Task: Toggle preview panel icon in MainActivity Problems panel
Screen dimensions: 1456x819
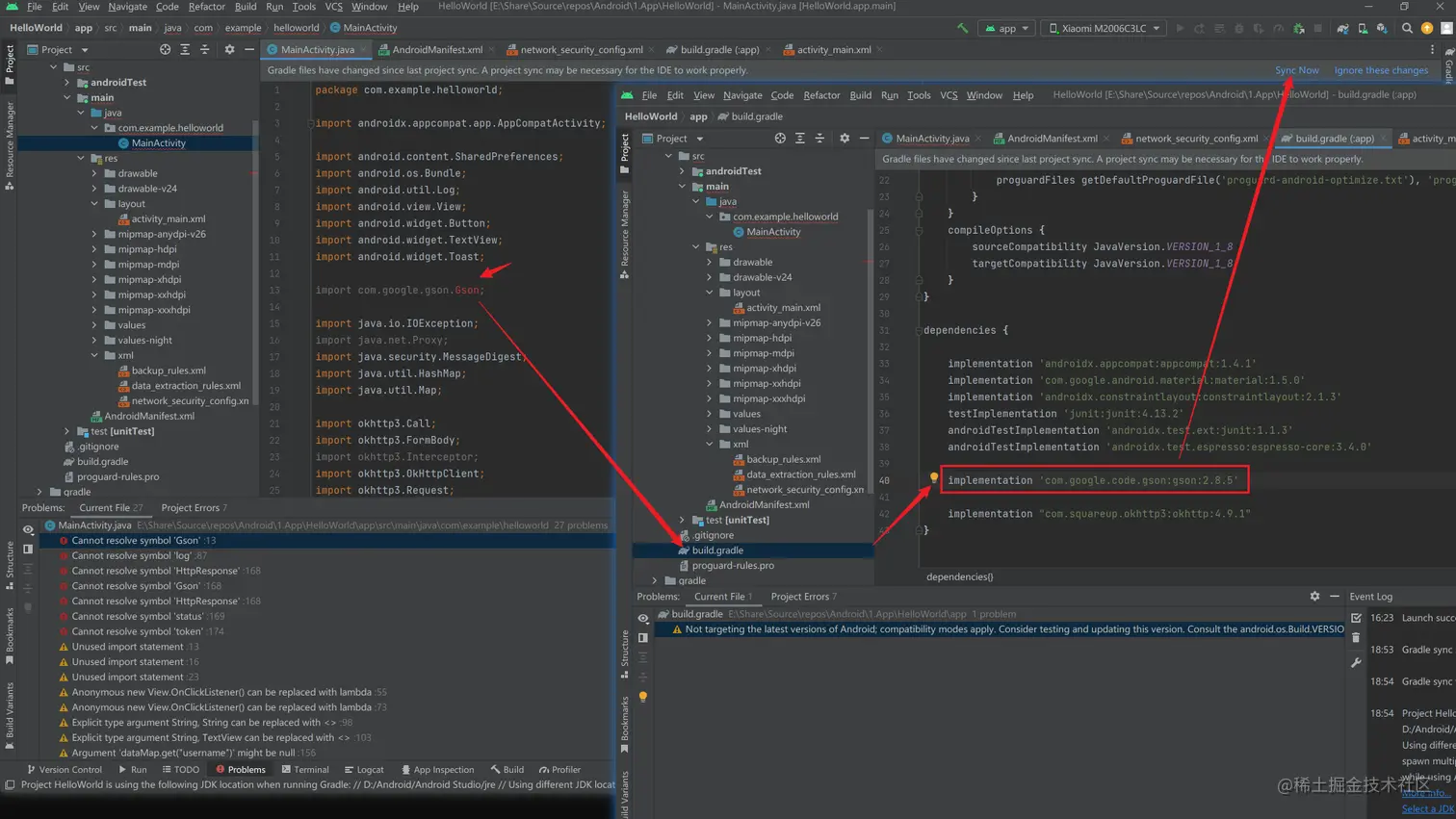Action: click(28, 549)
